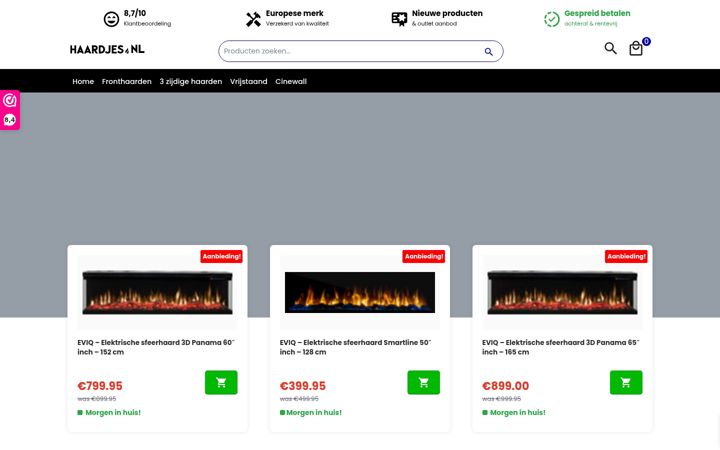Click Nieuwe producten heading
Screen dimensions: 720x450
pos(447,13)
